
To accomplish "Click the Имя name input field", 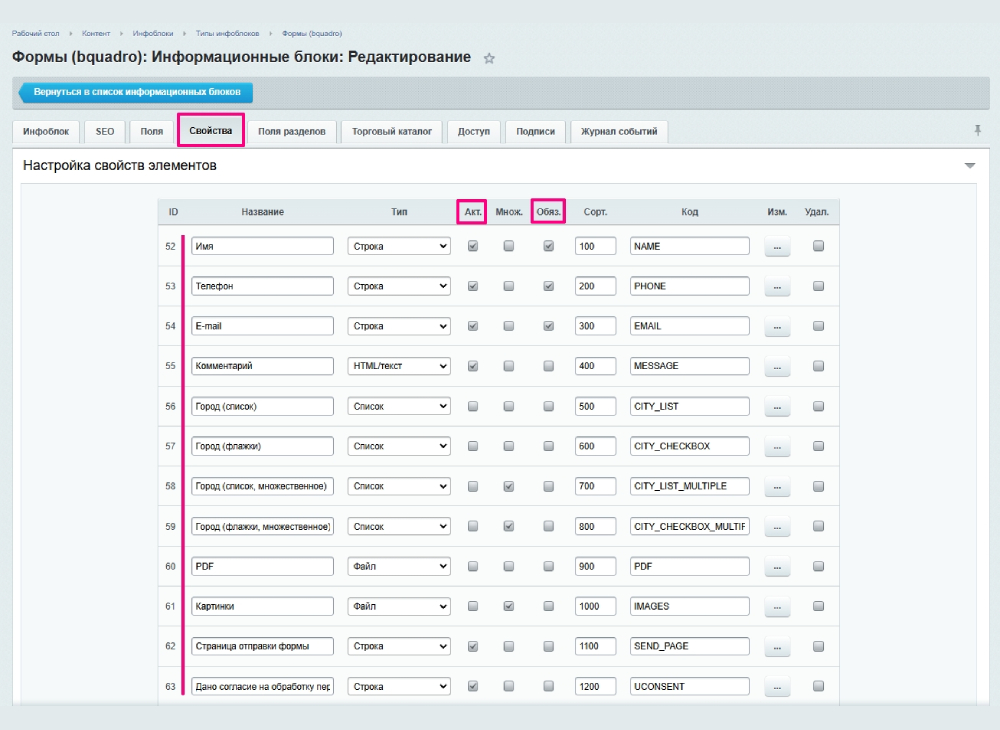I will tap(262, 246).
